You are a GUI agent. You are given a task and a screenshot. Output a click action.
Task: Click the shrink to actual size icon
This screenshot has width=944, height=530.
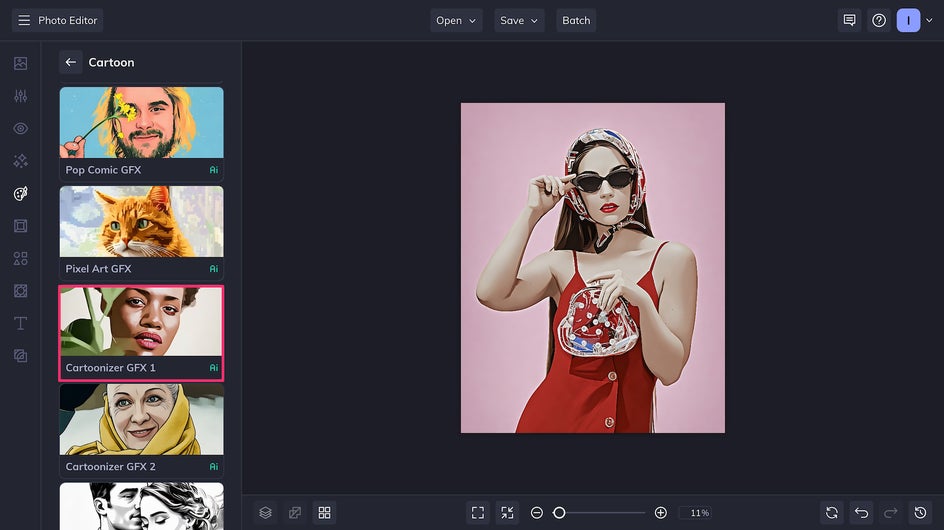point(508,513)
